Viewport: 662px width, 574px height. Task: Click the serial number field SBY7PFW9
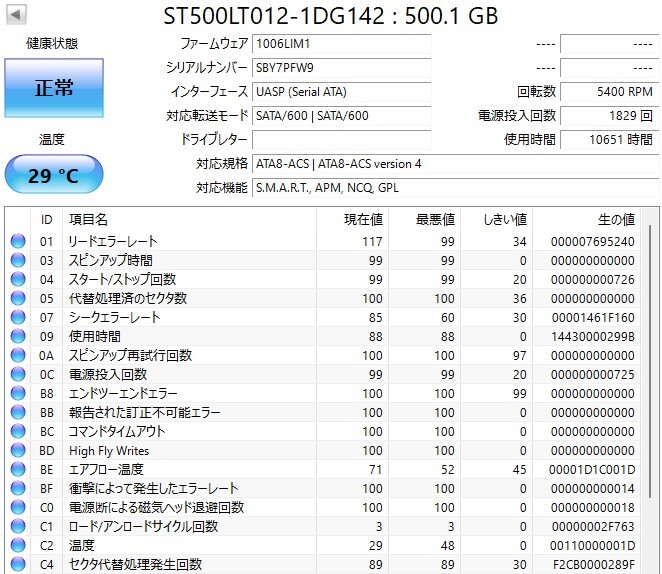point(342,68)
